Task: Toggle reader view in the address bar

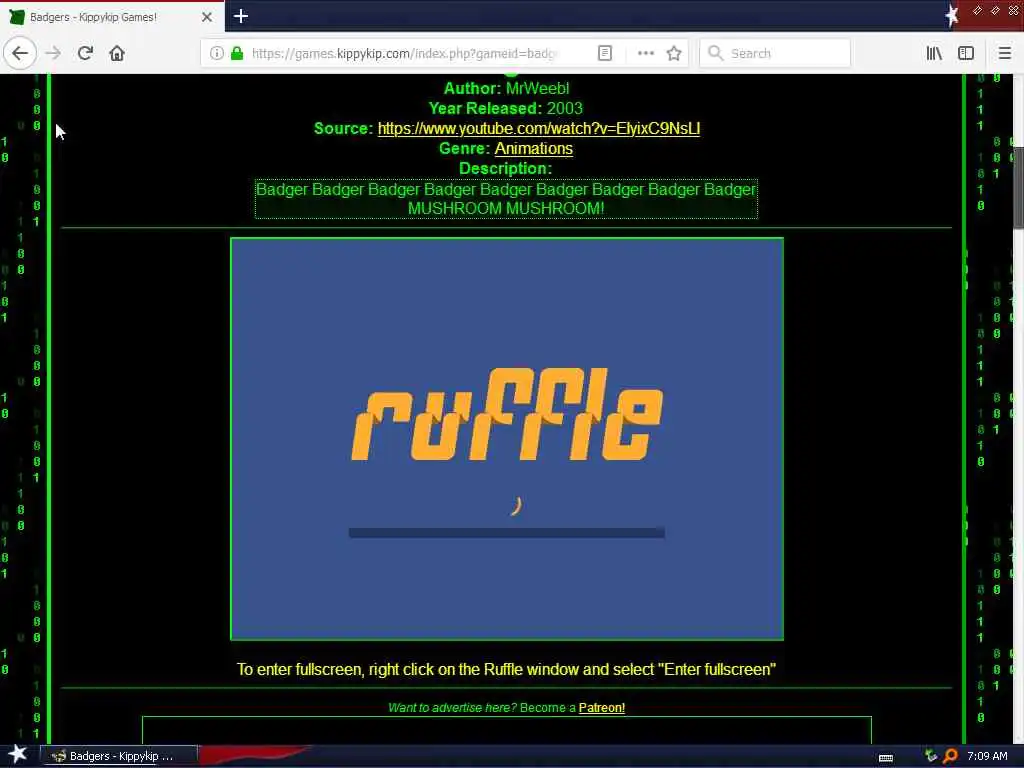Action: coord(605,54)
